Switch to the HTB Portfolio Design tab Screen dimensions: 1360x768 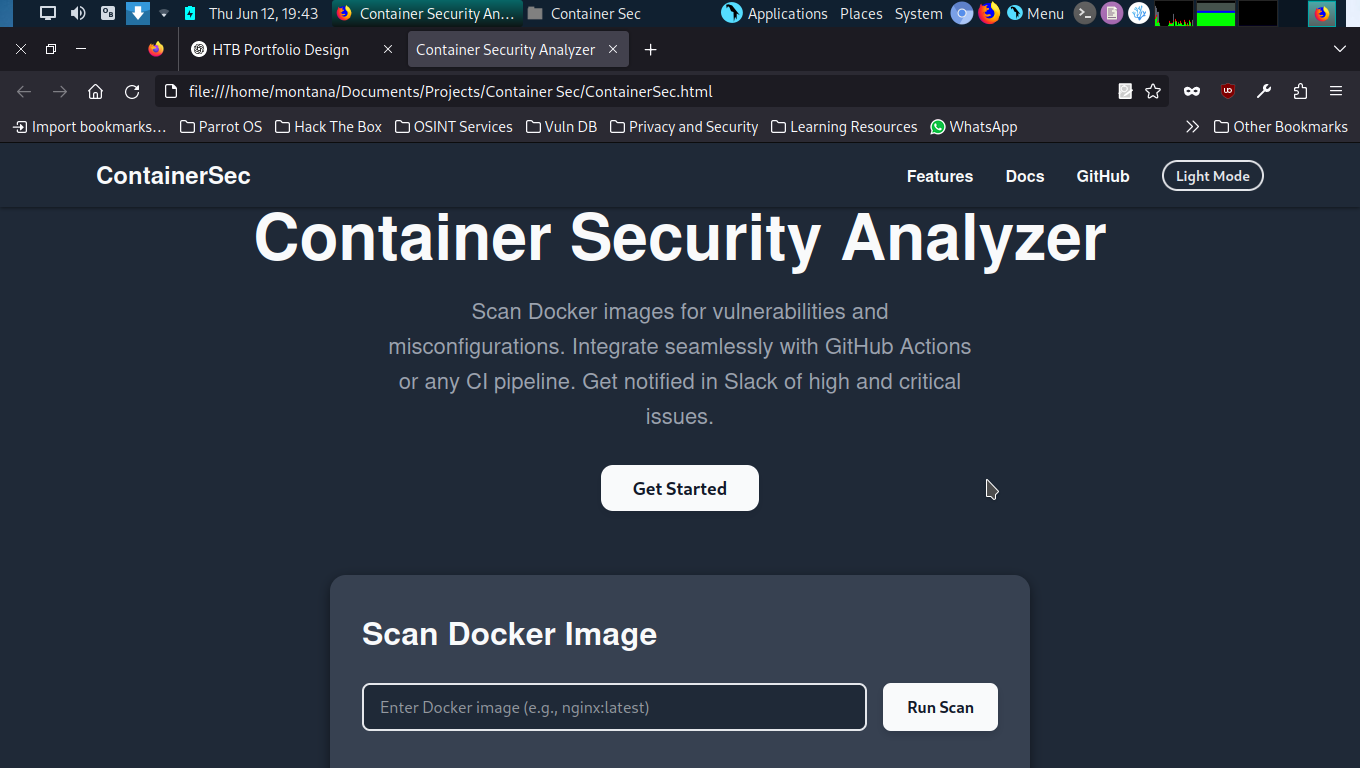[280, 49]
